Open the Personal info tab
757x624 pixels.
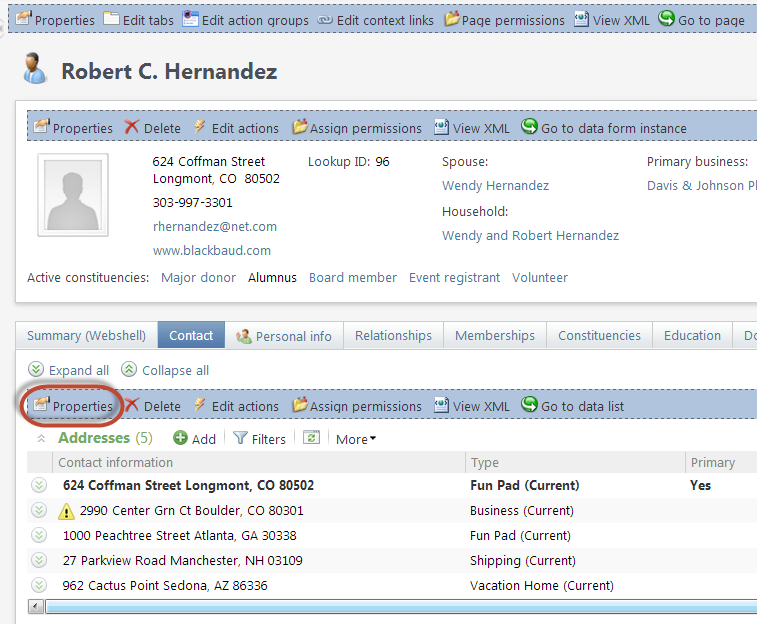(284, 335)
